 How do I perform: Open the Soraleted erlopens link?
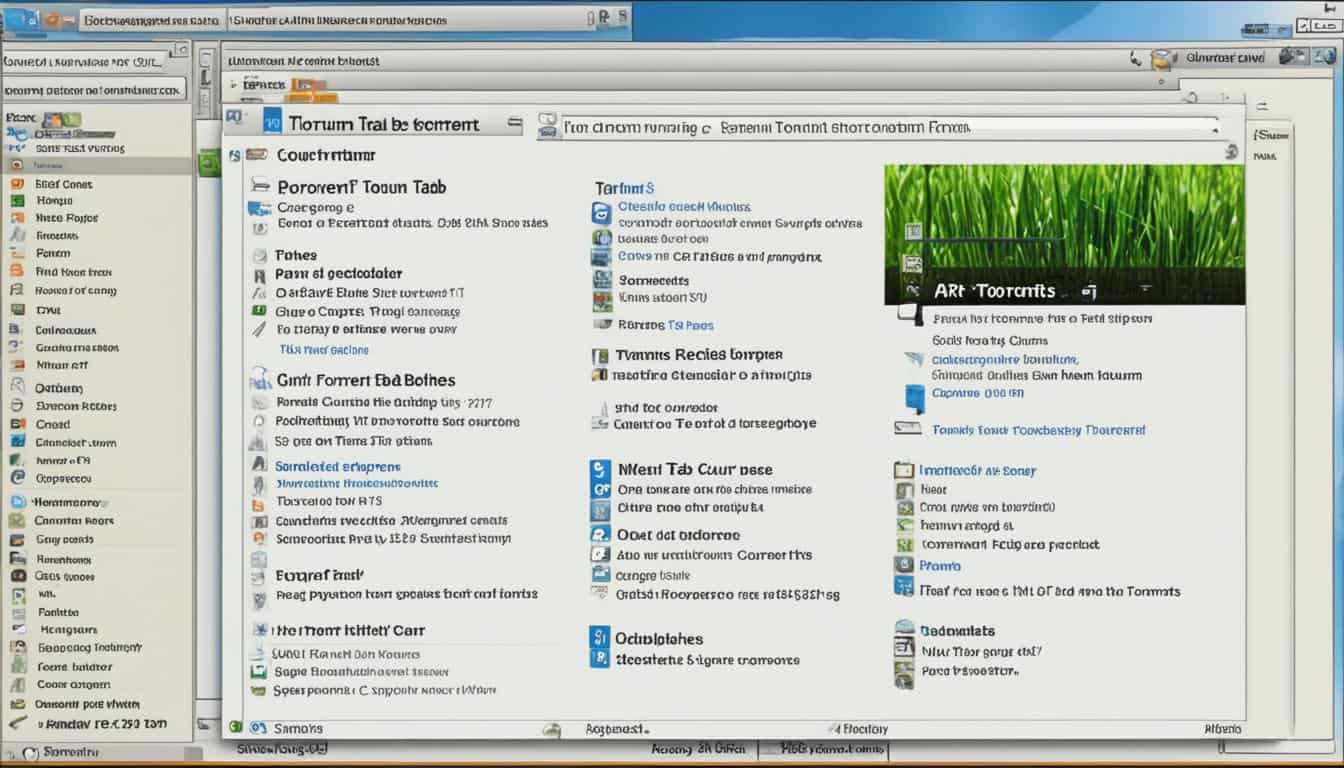[337, 466]
